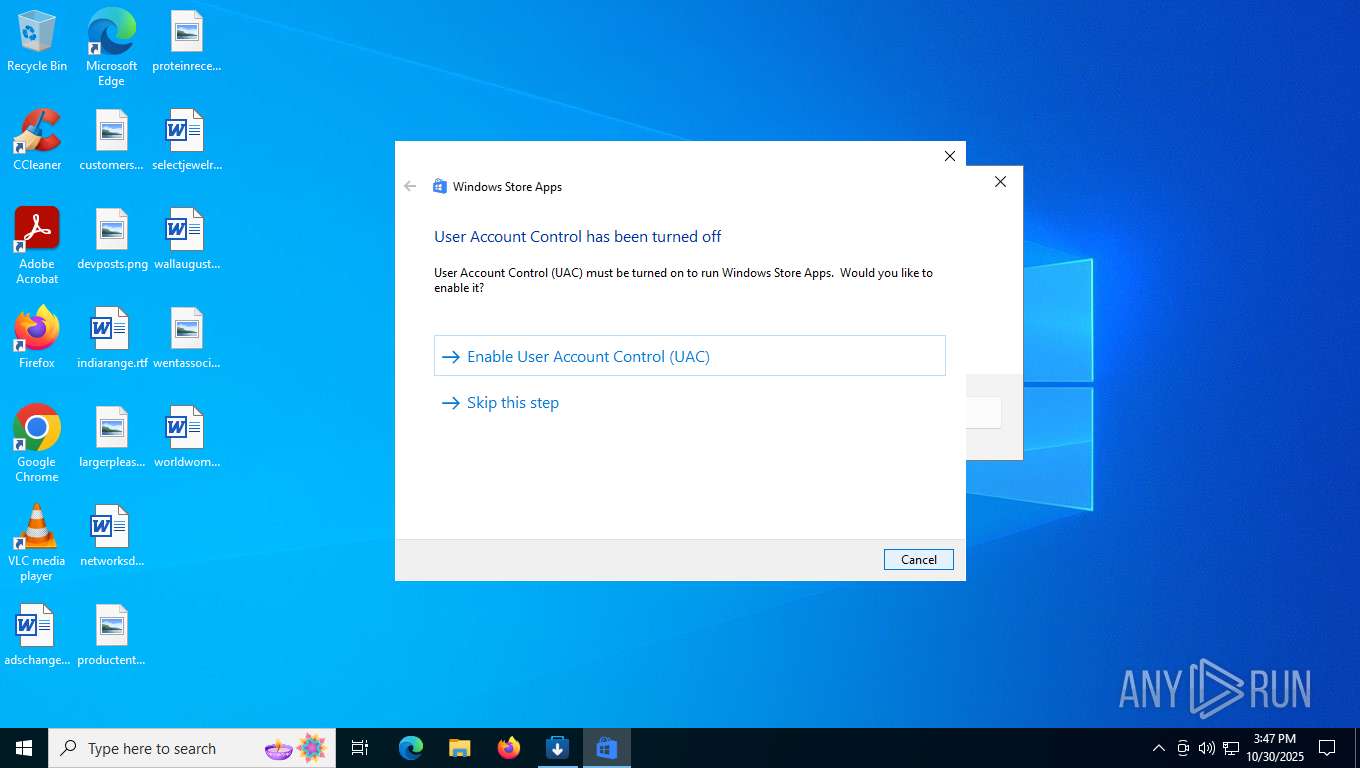The image size is (1360, 768).
Task: Go back using the dialog's back arrow
Action: coord(410,186)
